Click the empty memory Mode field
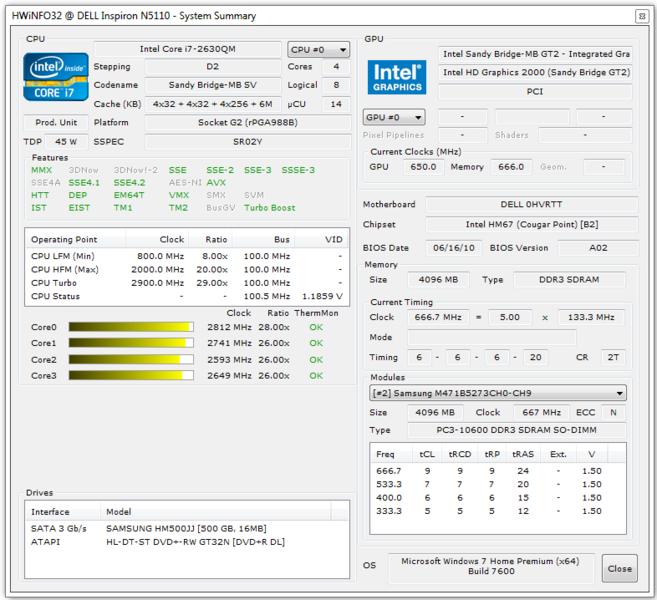657x600 pixels. coord(492,337)
